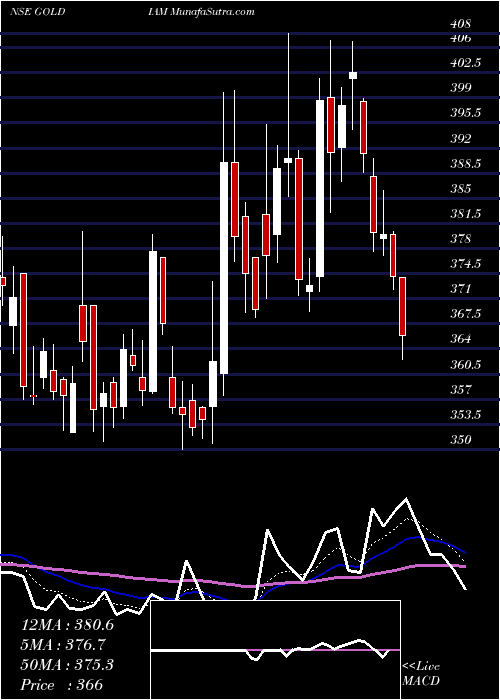Click the 402.5 price axis label
This screenshot has width=500, height=700.
(x=466, y=63)
